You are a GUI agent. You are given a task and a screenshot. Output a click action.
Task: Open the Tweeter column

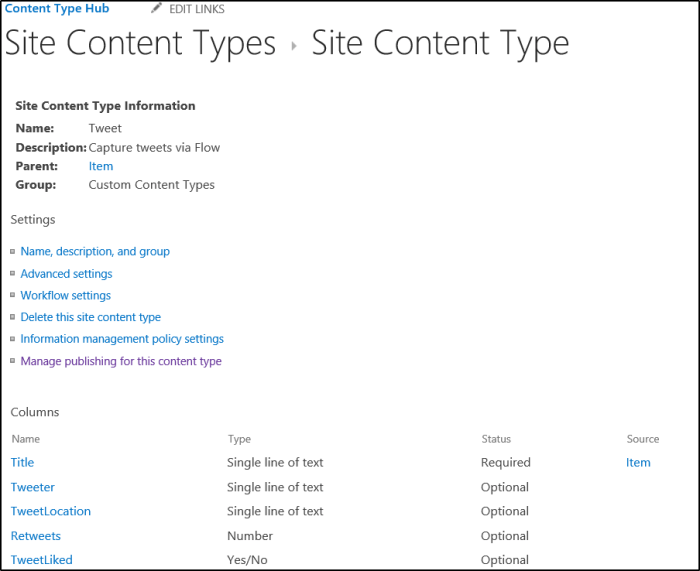pos(33,487)
